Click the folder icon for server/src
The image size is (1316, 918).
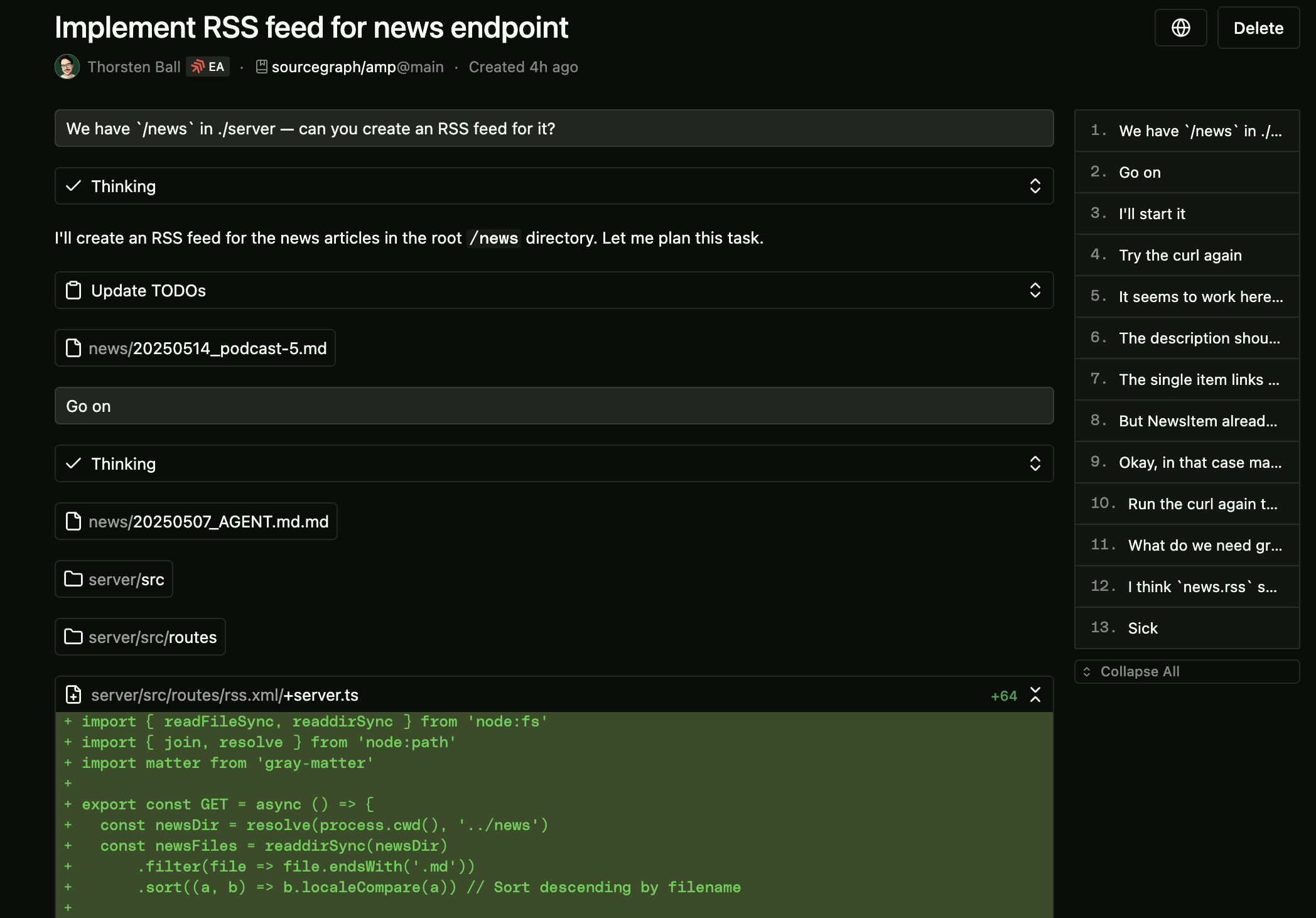[73, 579]
